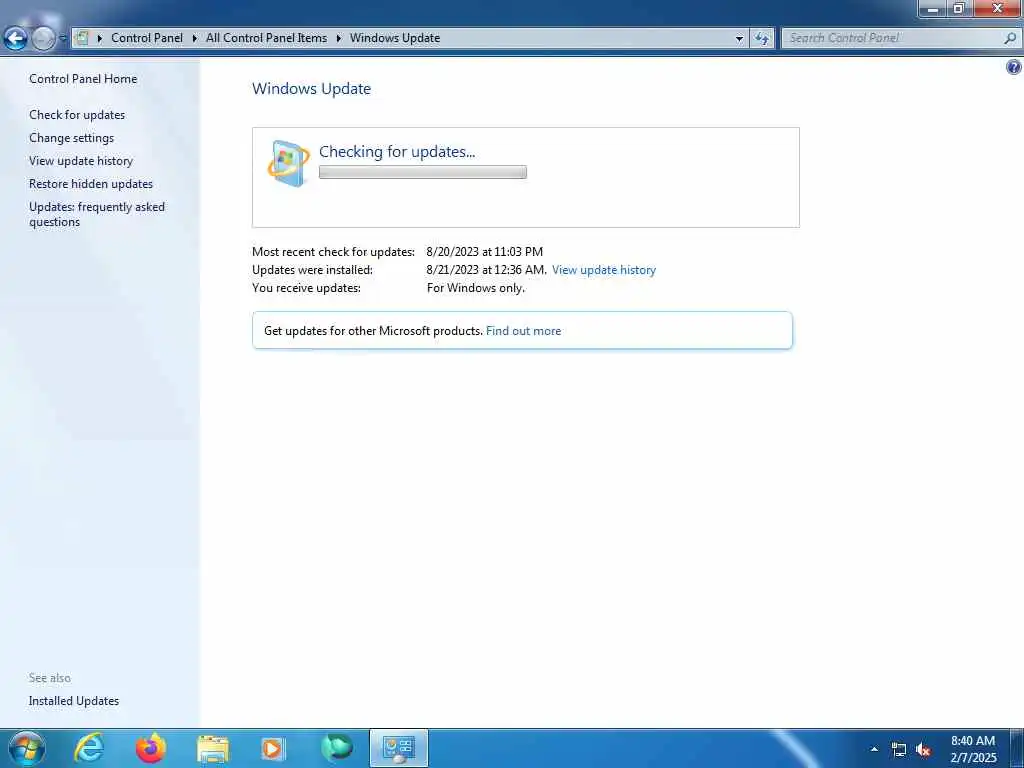
Task: Go to Control Panel Home
Action: 83,79
